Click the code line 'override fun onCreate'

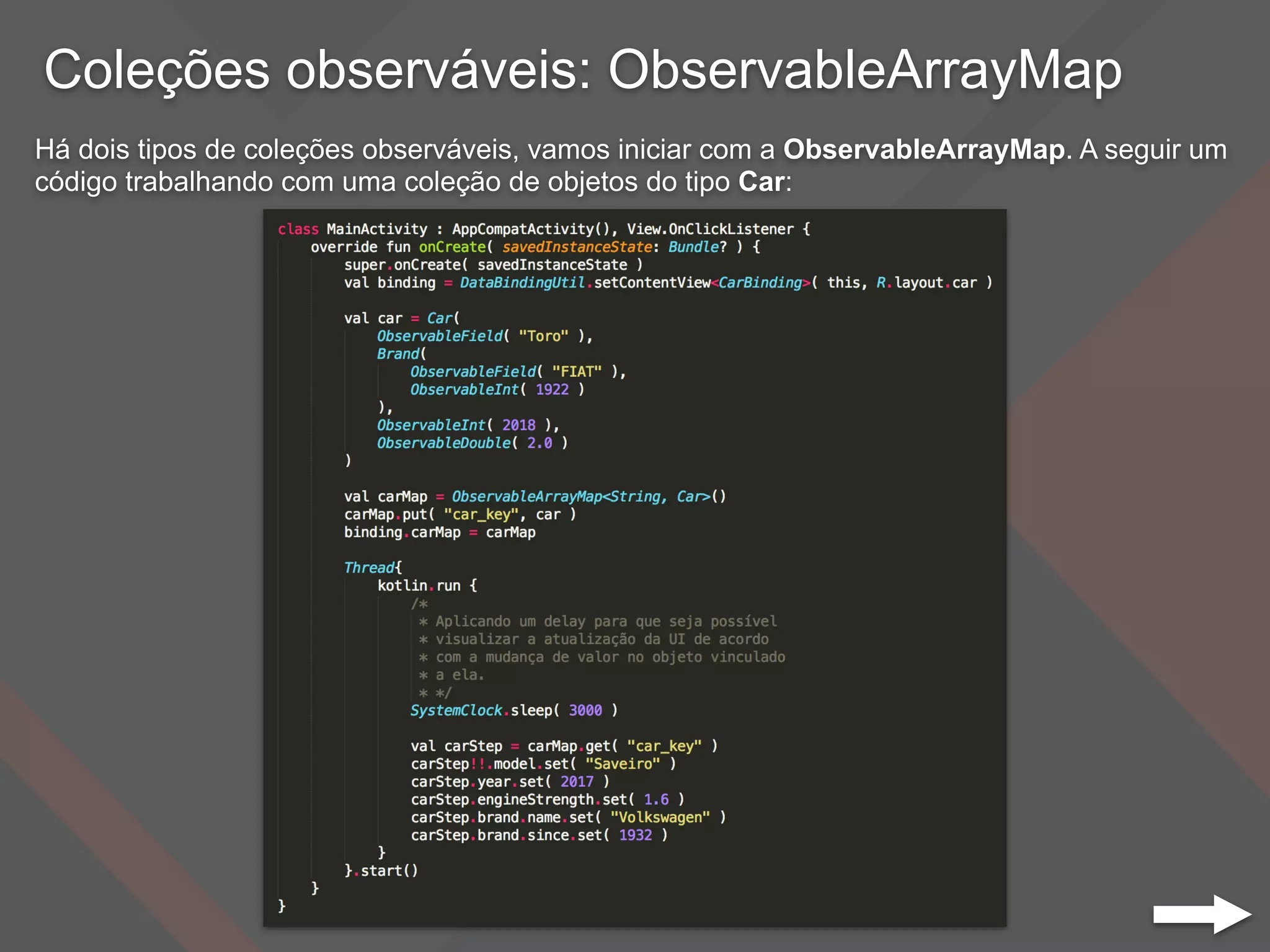coord(536,247)
